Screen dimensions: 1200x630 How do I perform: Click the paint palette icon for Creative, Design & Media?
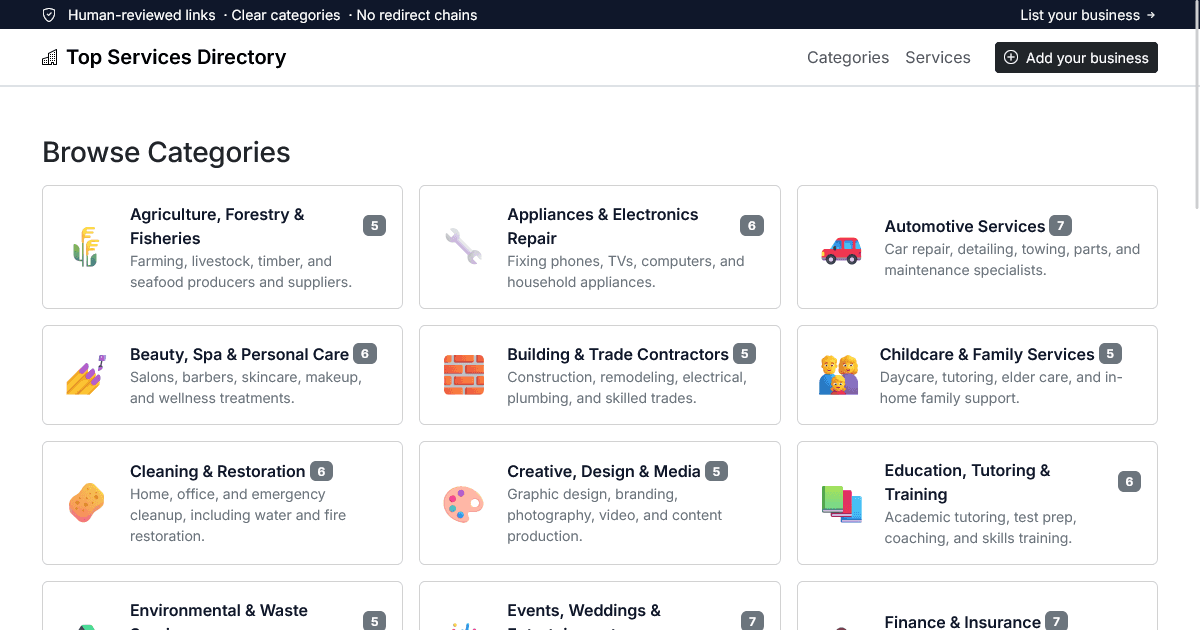463,503
